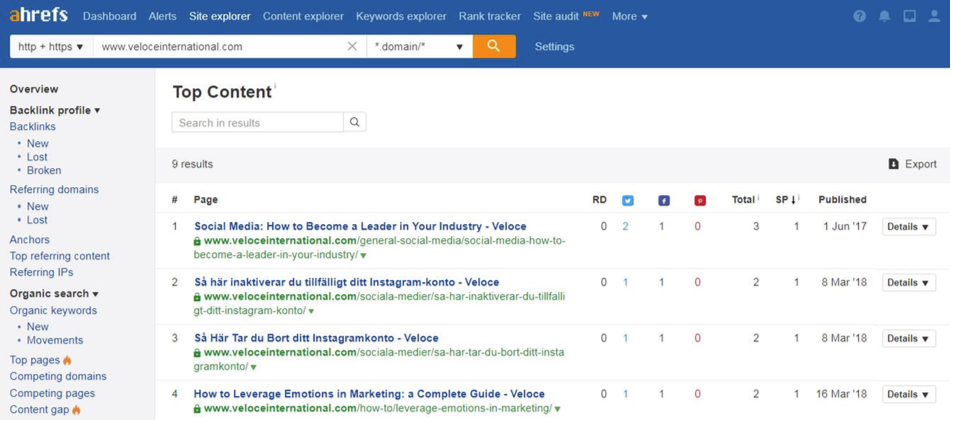Open Movements under Organic keywords

click(x=55, y=340)
